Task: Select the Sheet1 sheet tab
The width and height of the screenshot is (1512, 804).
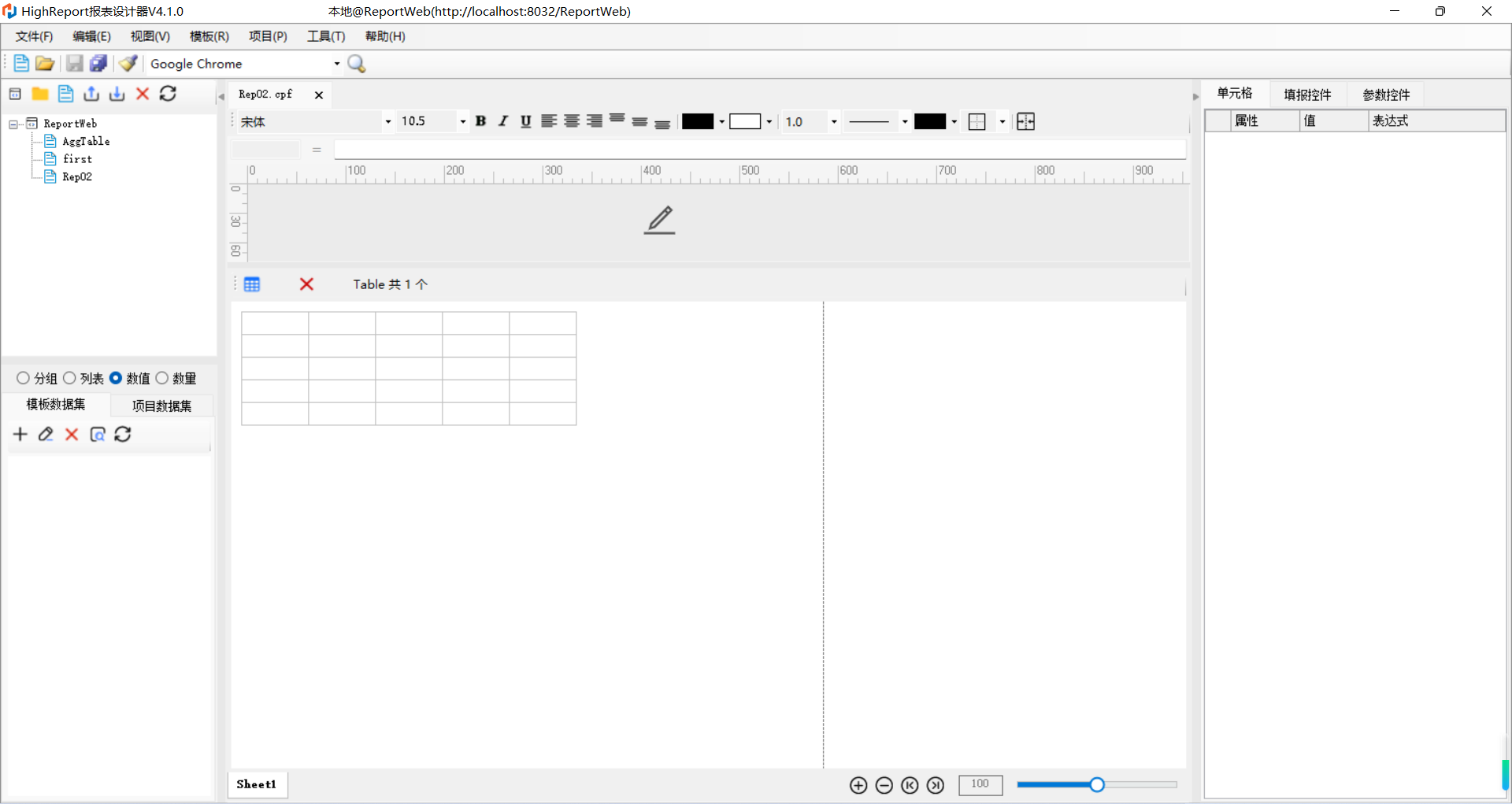Action: (x=257, y=784)
